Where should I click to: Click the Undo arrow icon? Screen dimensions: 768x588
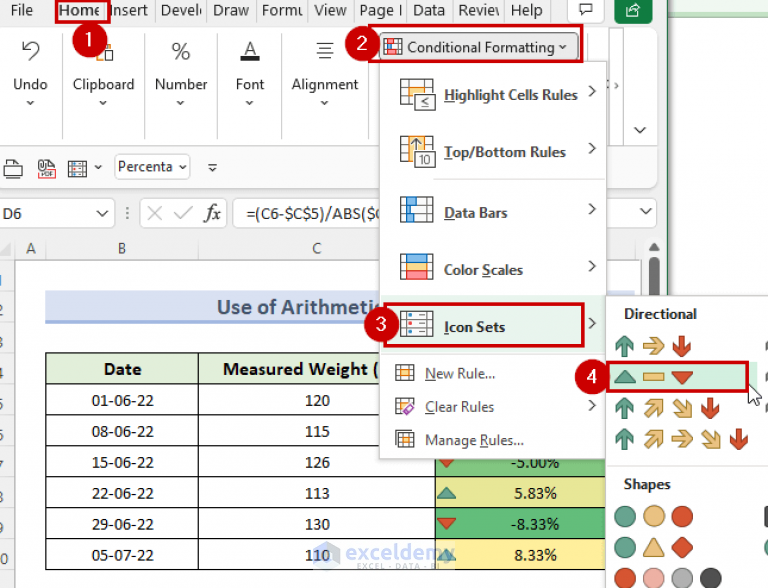30,51
